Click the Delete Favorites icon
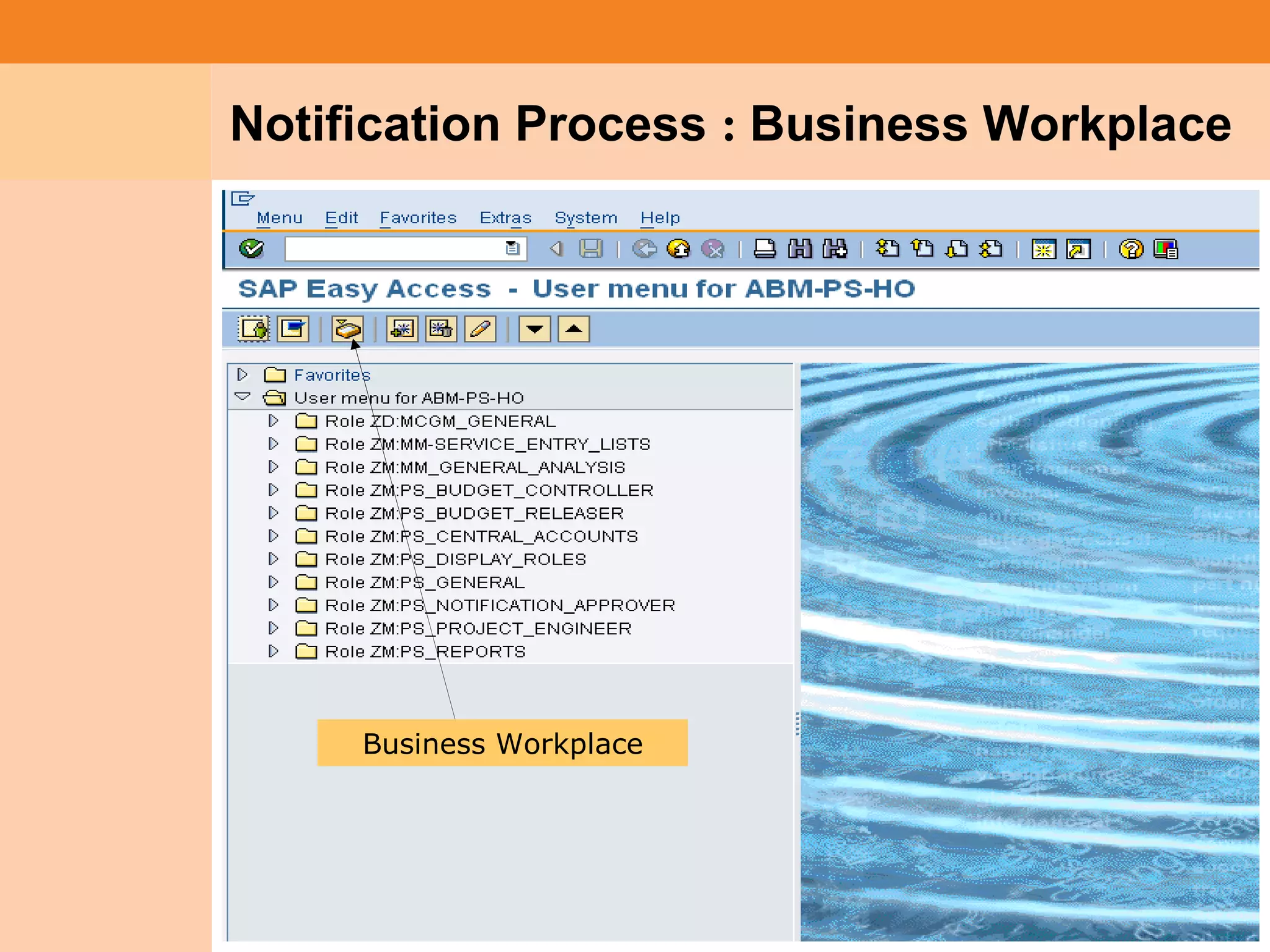The width and height of the screenshot is (1270, 952). click(441, 328)
